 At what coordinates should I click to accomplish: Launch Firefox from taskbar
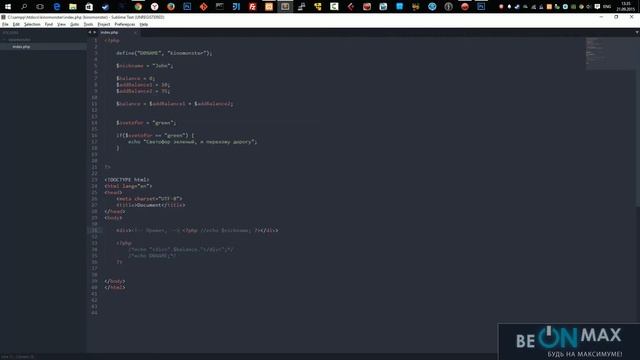171,7
